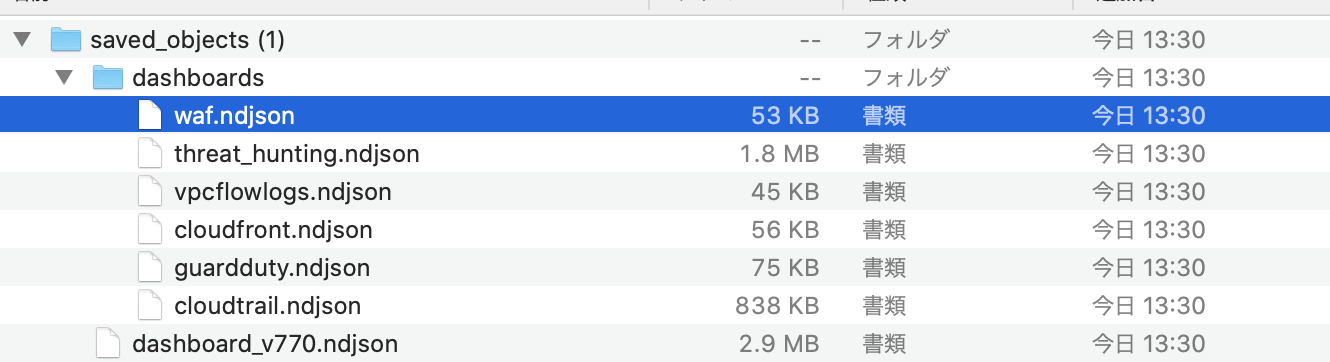1330x362 pixels.
Task: Click the cloudtrail.ndjson document icon
Action: (148, 305)
